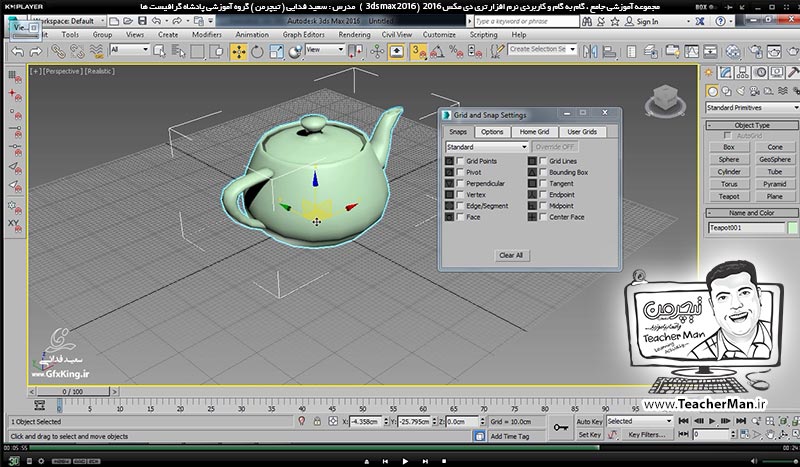
Task: Switch to the Options tab
Action: click(492, 132)
